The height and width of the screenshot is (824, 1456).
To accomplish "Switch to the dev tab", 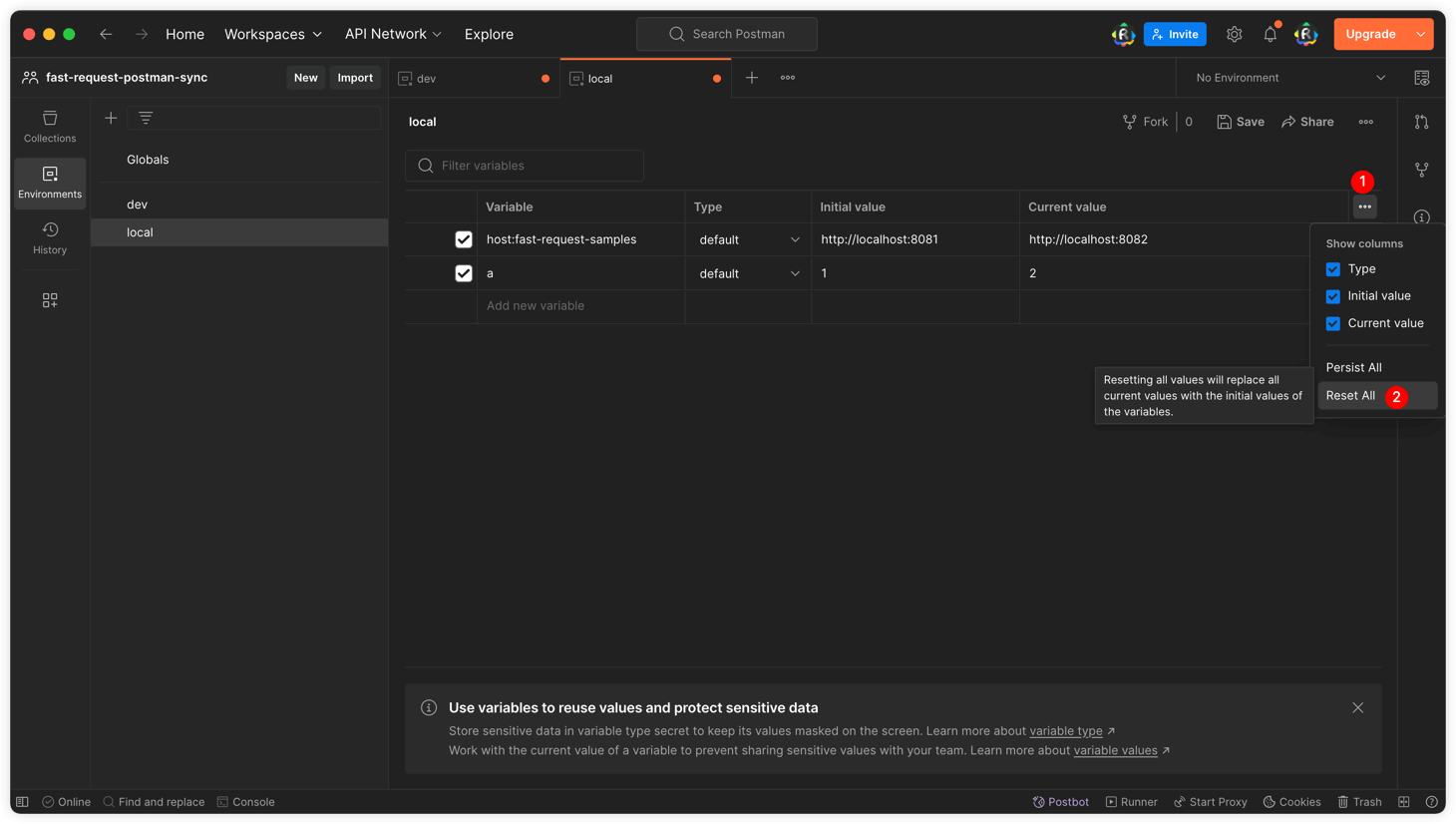I will [469, 78].
